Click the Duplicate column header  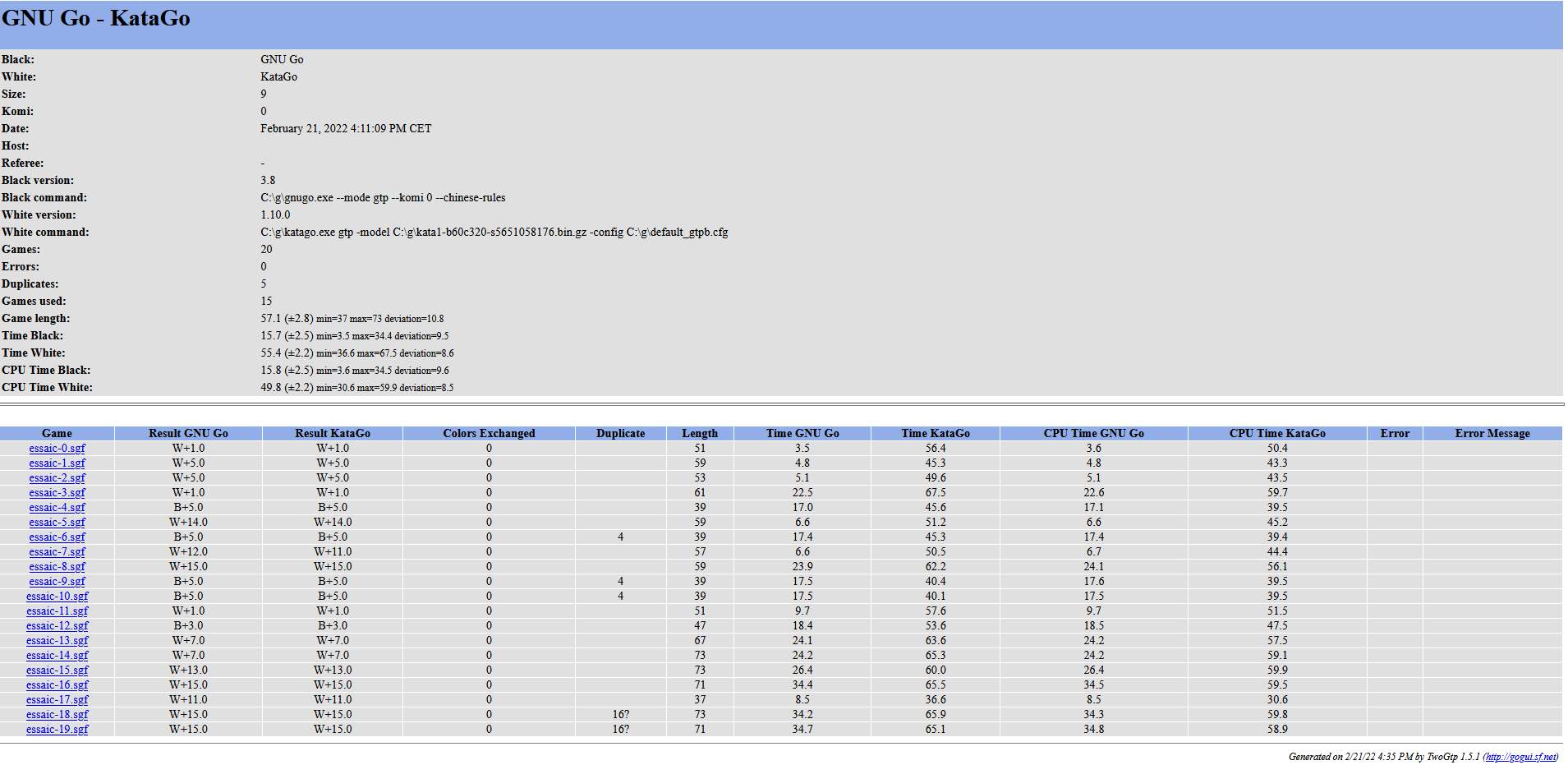pyautogui.click(x=620, y=433)
